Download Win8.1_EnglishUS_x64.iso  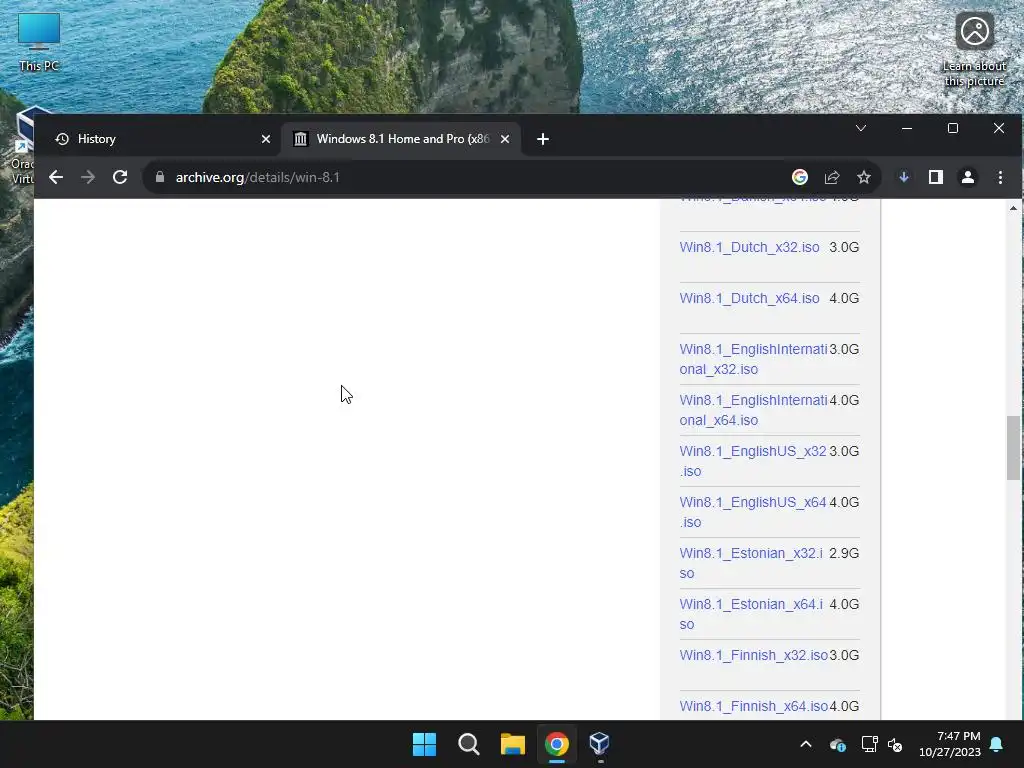tap(752, 512)
